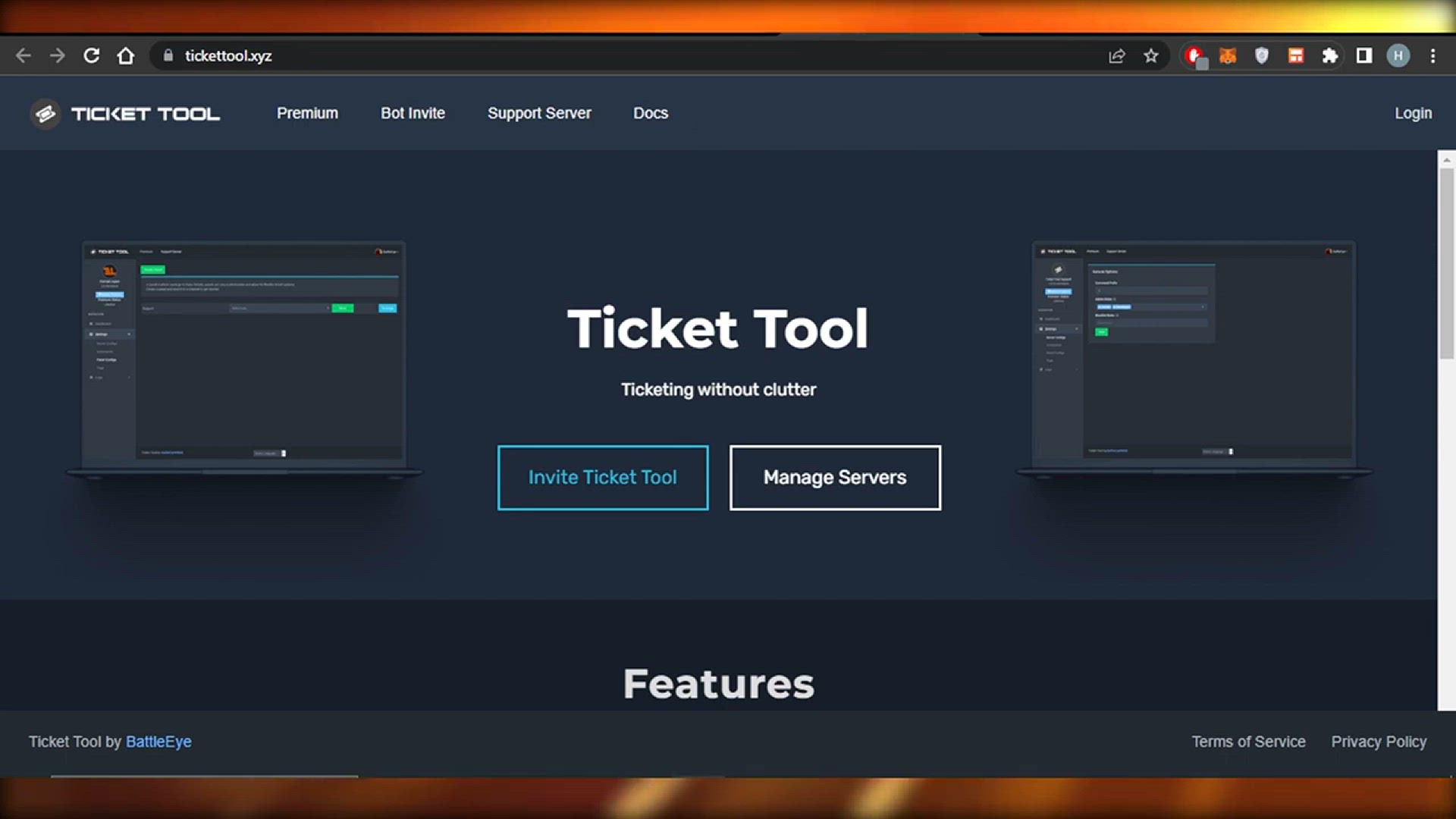Image resolution: width=1456 pixels, height=819 pixels.
Task: Click the browser forward arrow
Action: point(58,55)
